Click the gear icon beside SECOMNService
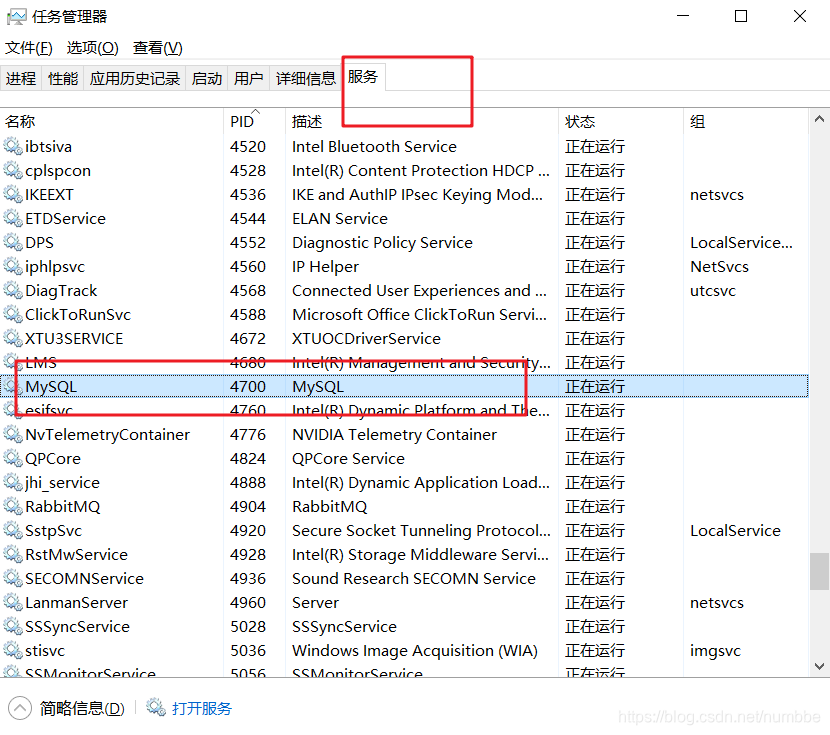This screenshot has height=735, width=830. pos(13,578)
